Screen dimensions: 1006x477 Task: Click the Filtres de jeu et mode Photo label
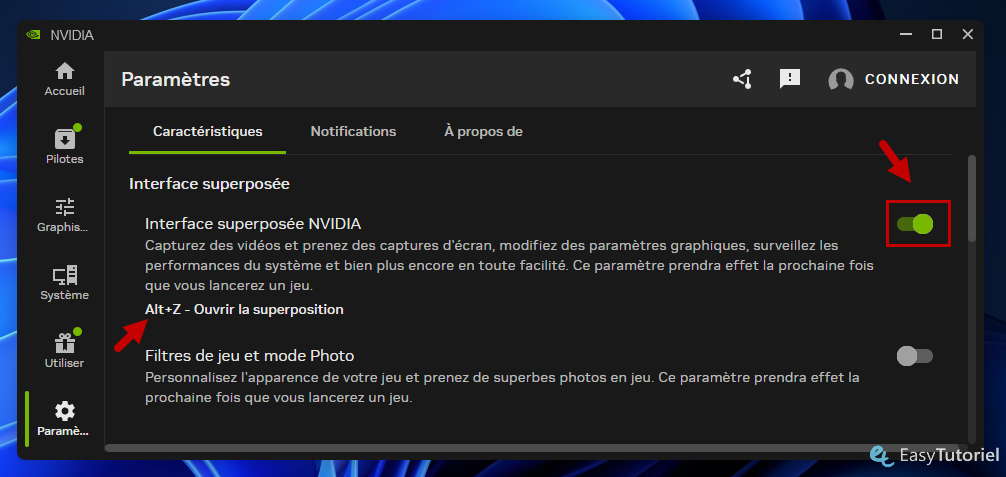tap(250, 355)
